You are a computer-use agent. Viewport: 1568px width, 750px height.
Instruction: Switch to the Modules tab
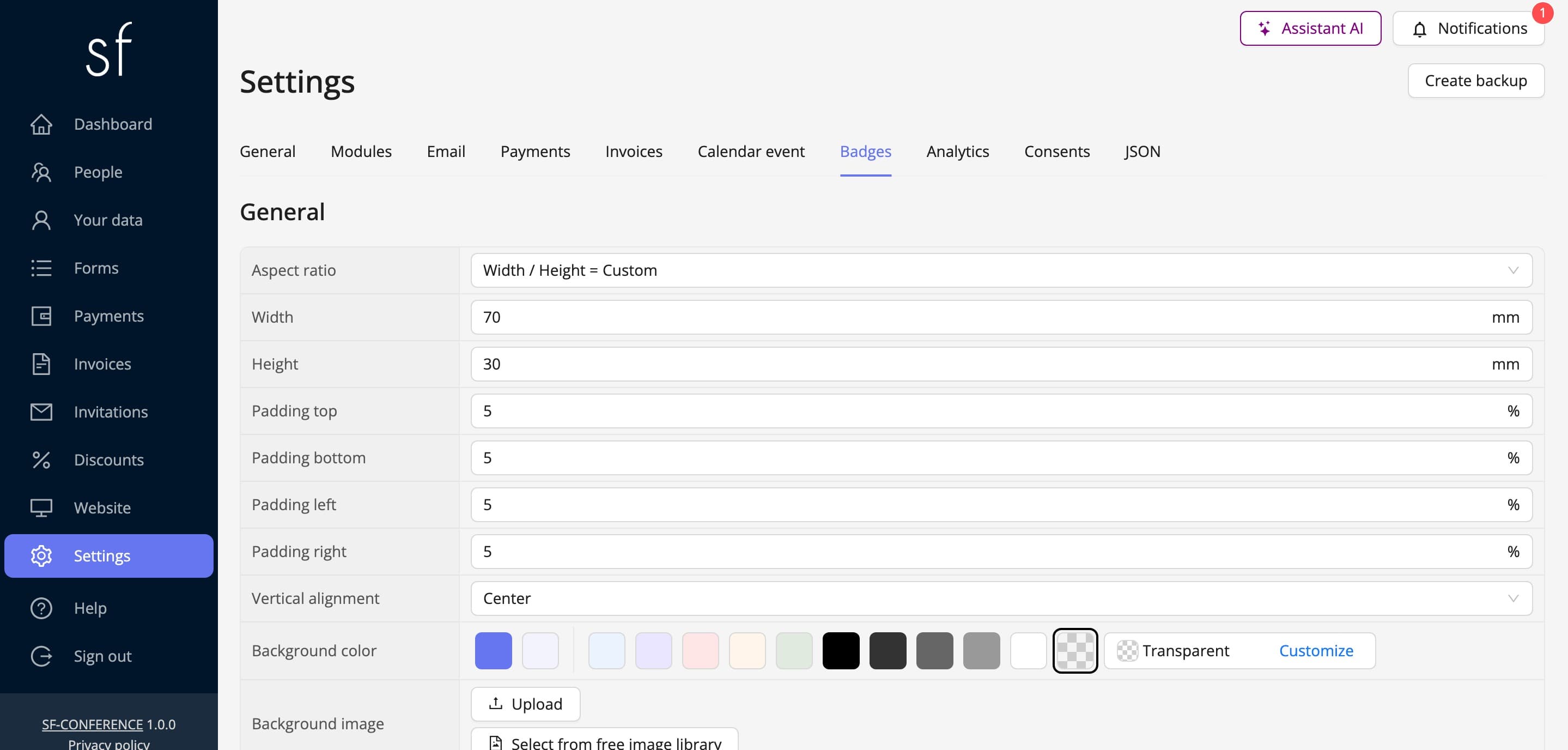pos(361,151)
